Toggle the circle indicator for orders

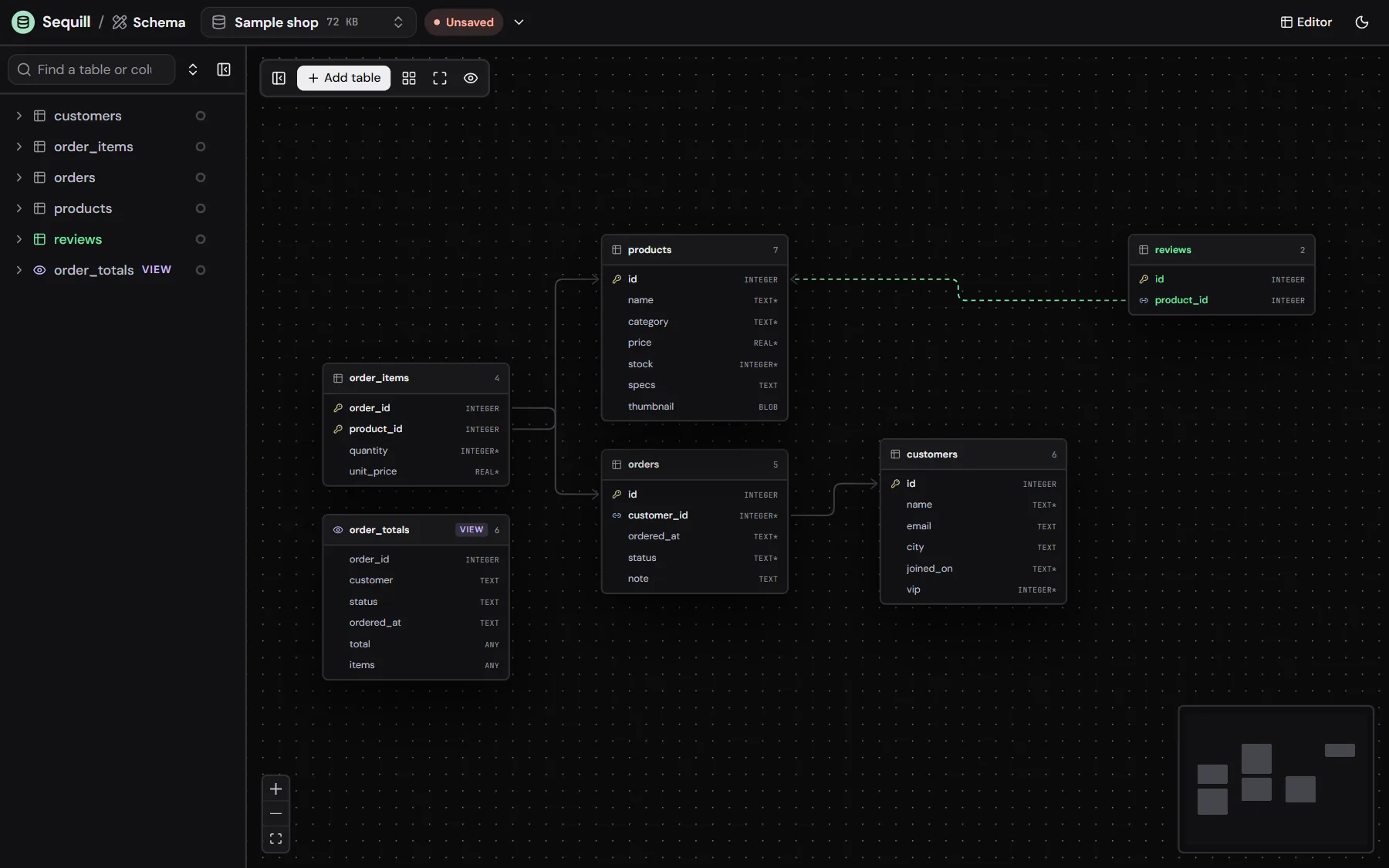point(201,177)
